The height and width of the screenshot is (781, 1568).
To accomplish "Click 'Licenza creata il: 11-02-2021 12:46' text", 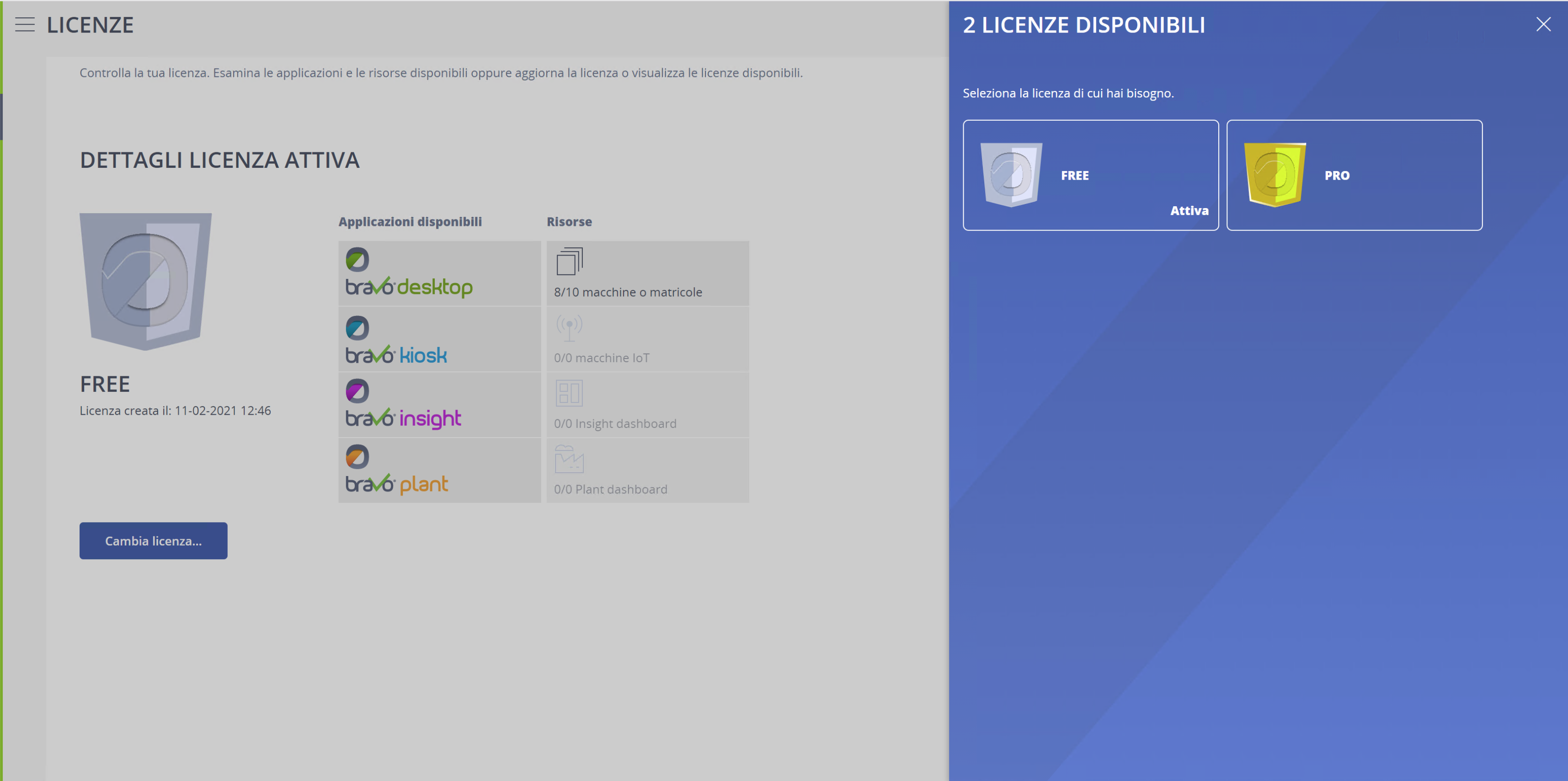I will pyautogui.click(x=175, y=410).
